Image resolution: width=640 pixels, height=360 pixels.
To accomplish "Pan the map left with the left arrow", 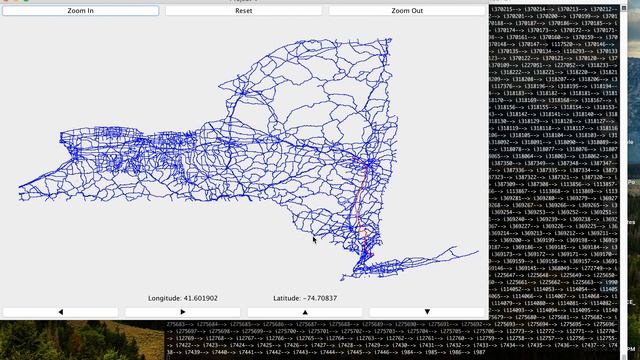I will pyautogui.click(x=61, y=312).
